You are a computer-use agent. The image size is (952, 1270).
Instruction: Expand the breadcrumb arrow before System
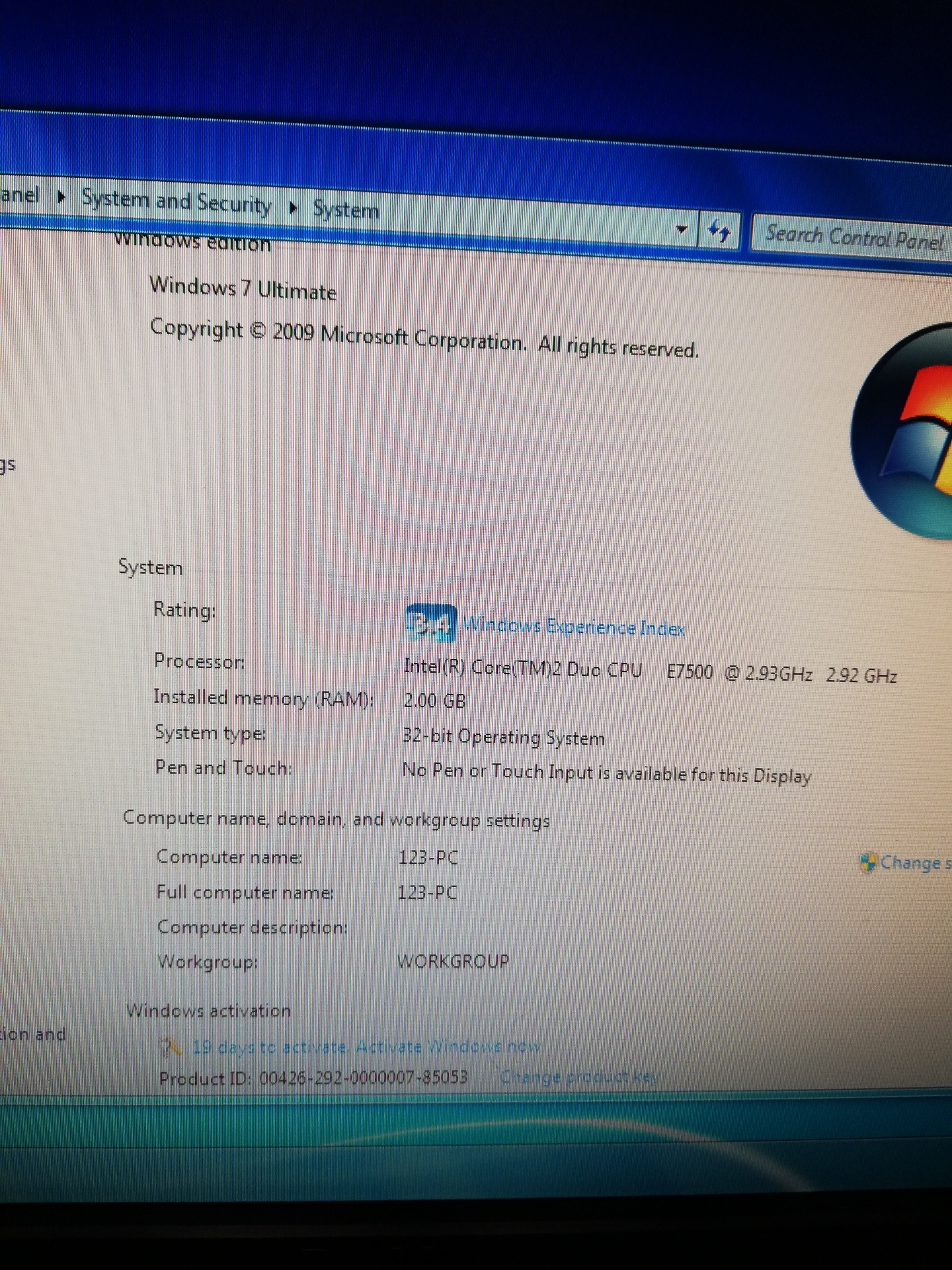(x=294, y=208)
